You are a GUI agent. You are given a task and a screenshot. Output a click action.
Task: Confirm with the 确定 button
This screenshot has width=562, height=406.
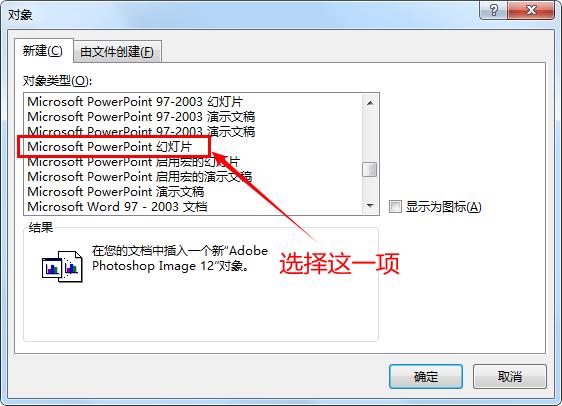(426, 377)
